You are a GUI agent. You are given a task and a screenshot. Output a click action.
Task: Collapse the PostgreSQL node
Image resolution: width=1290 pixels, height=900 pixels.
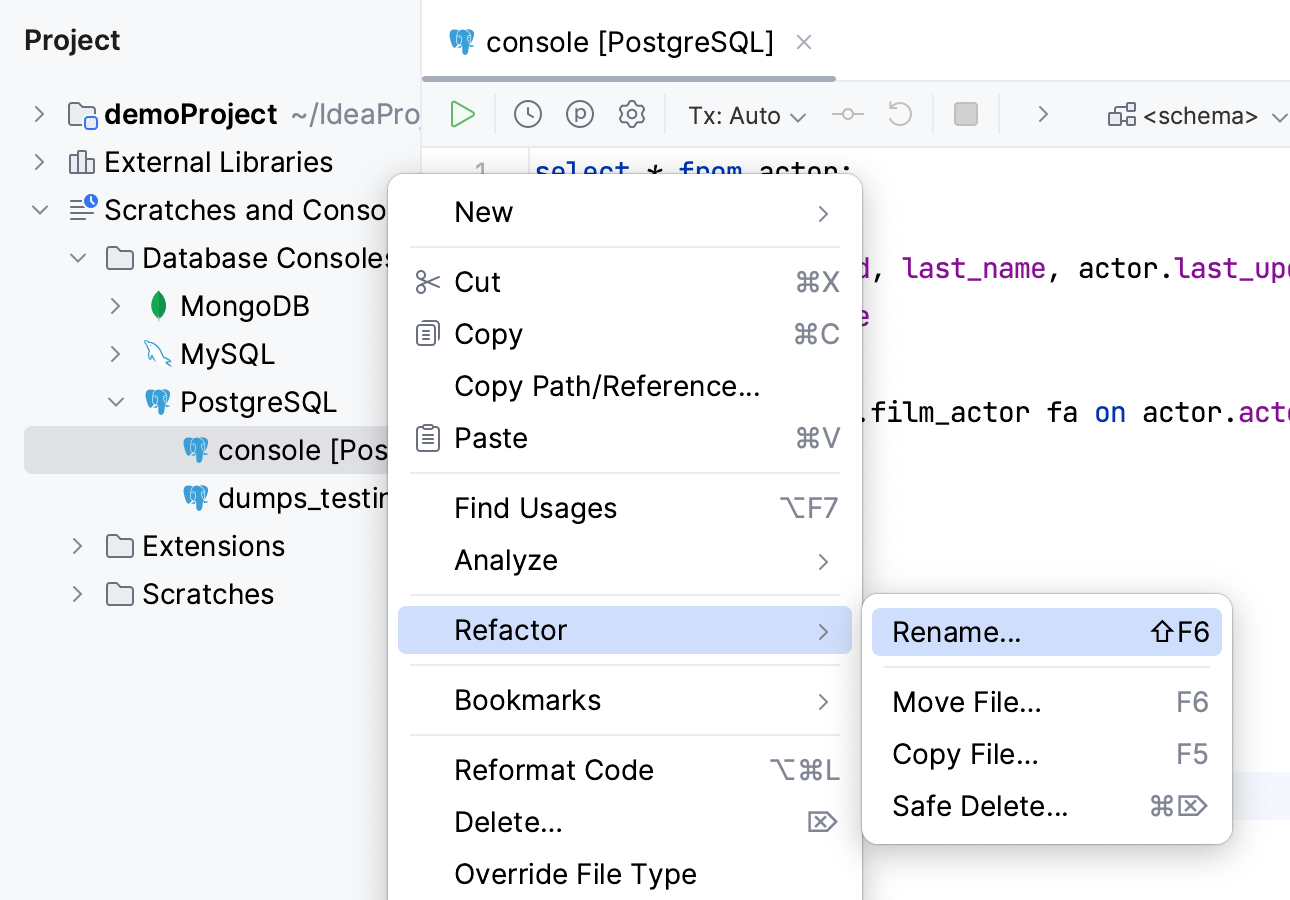(x=116, y=402)
